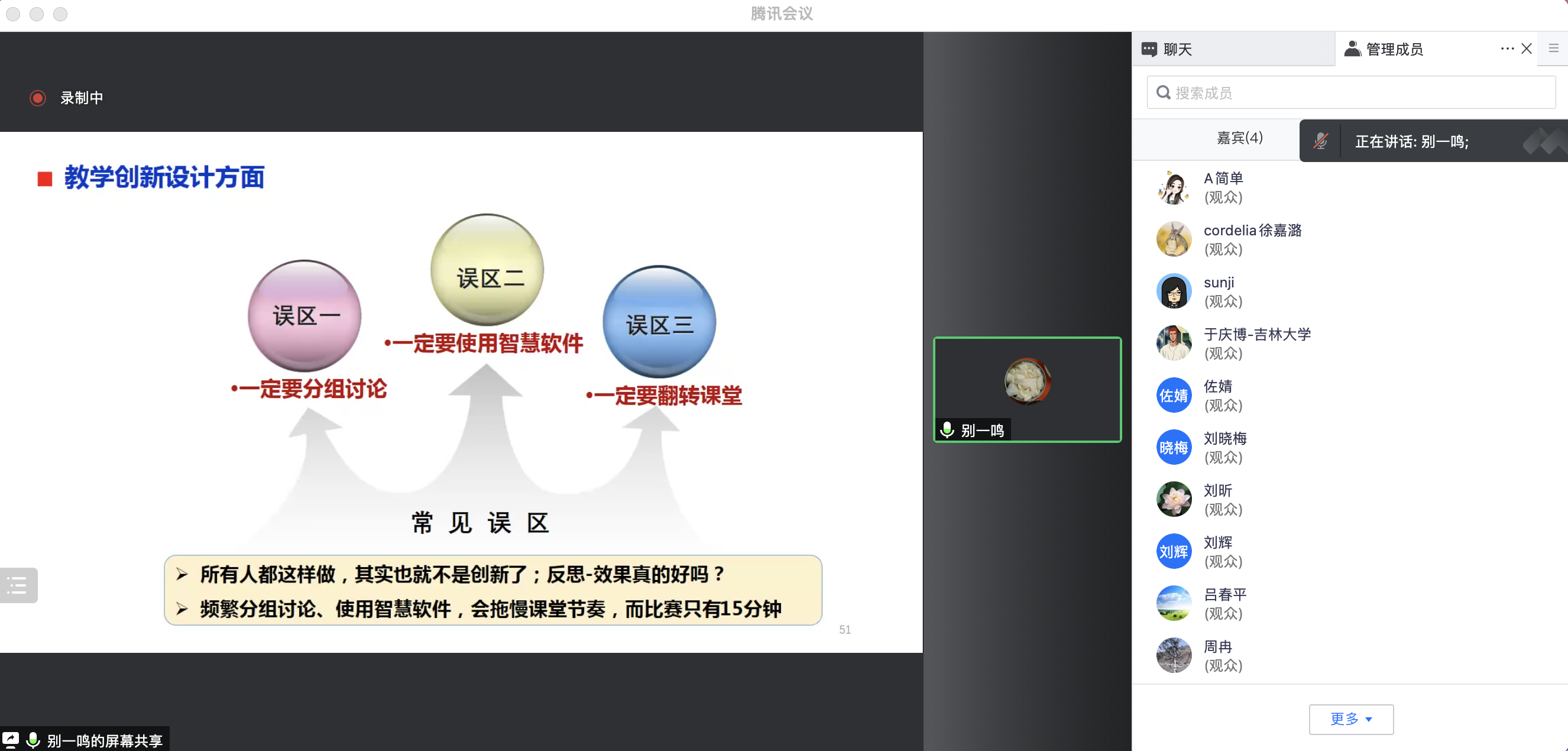Click the text 一定要分组讨论
The image size is (1568, 751).
[313, 389]
